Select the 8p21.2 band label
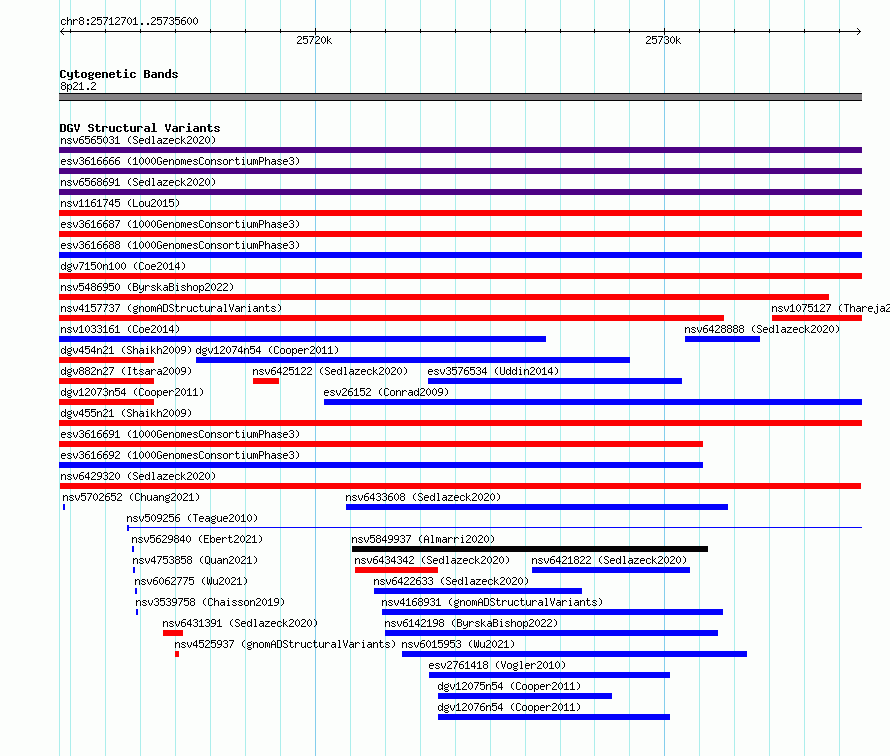The width and height of the screenshot is (890, 756). [x=78, y=86]
